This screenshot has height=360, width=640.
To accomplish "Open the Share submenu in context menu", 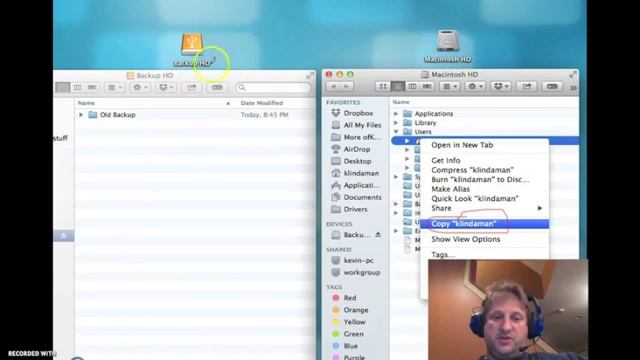I will 484,208.
